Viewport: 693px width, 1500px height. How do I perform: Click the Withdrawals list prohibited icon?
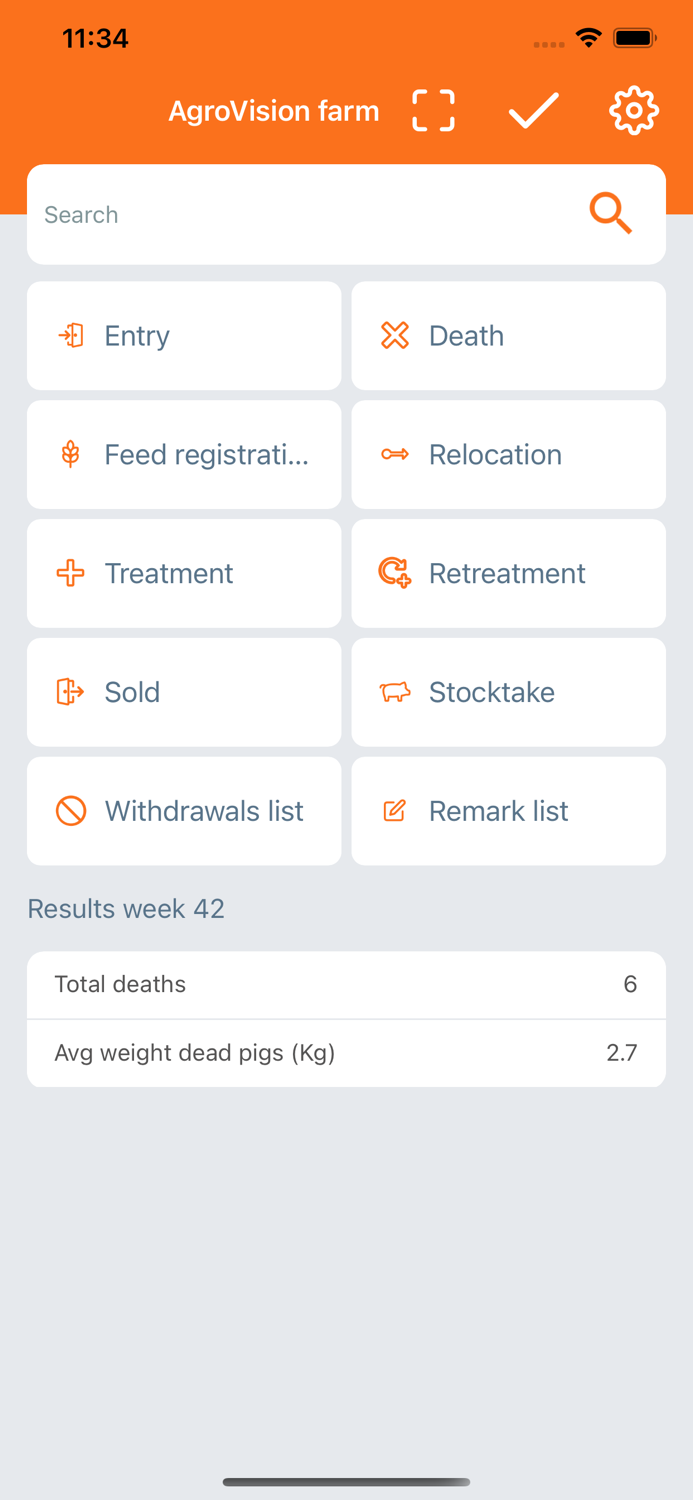(x=71, y=811)
